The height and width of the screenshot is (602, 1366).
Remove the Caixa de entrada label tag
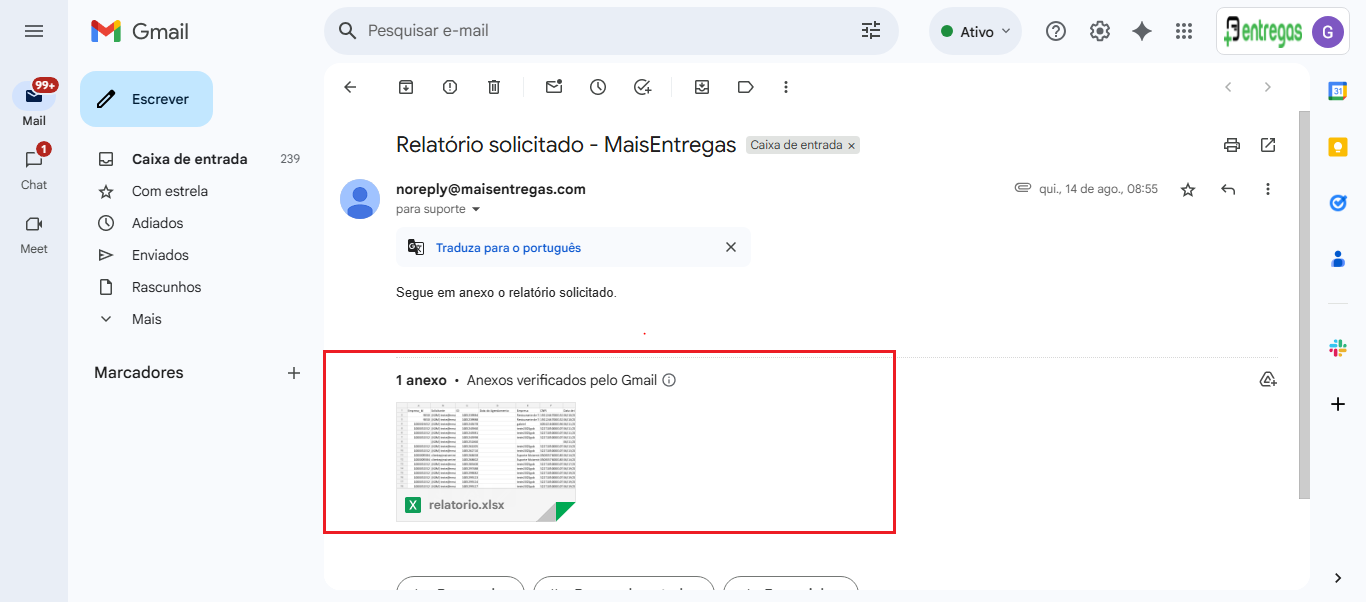point(852,146)
